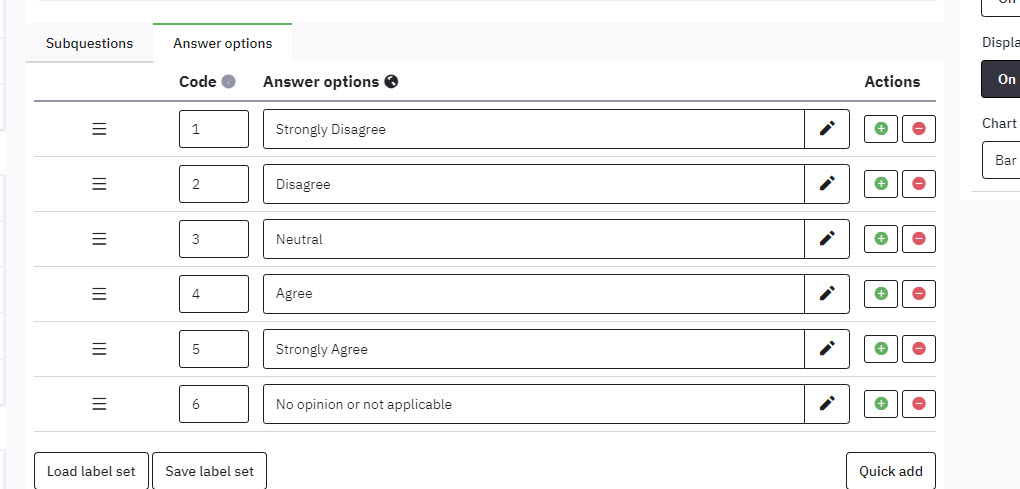Viewport: 1020px width, 489px height.
Task: Click the Load label set button
Action: pos(91,471)
